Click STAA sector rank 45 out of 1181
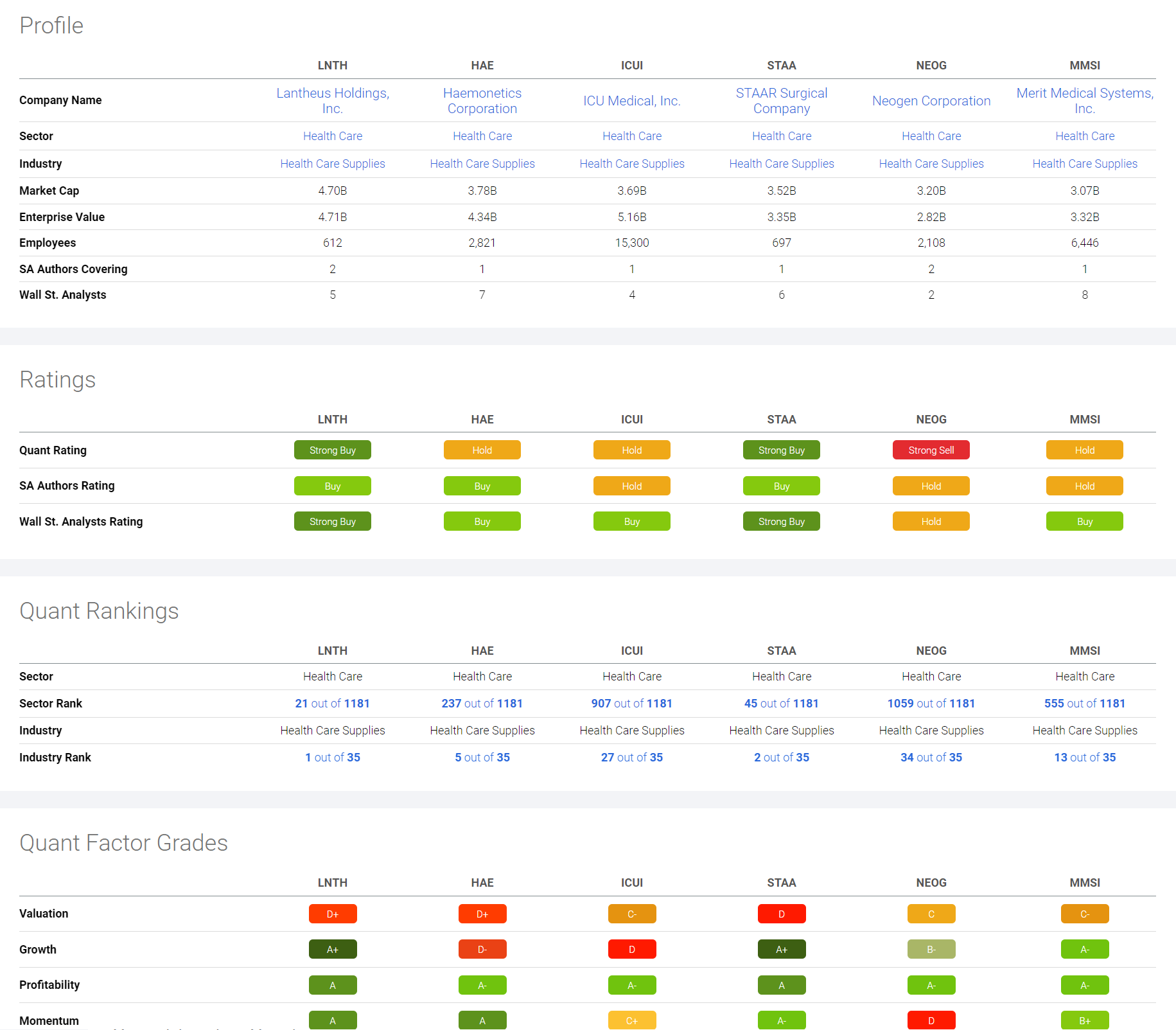The image size is (1176, 1030). coord(782,704)
